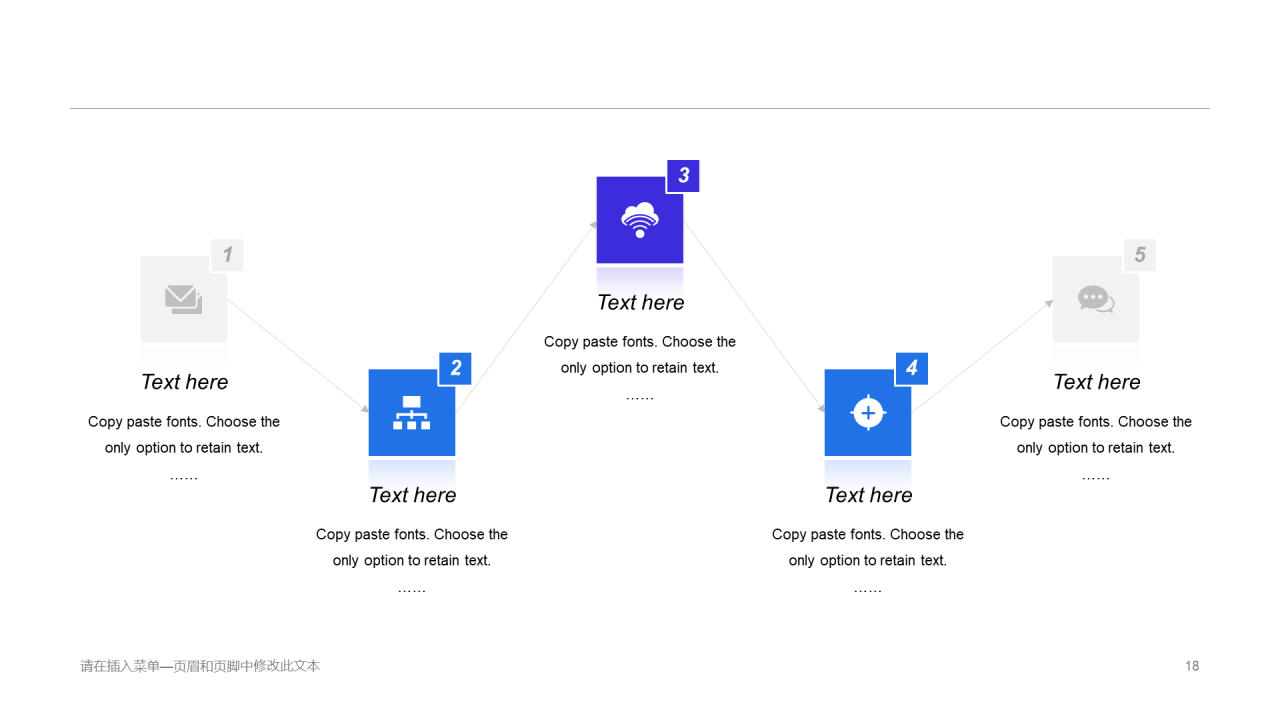The image size is (1280, 720).
Task: Click the gray chat bubbles icon
Action: 1096,299
